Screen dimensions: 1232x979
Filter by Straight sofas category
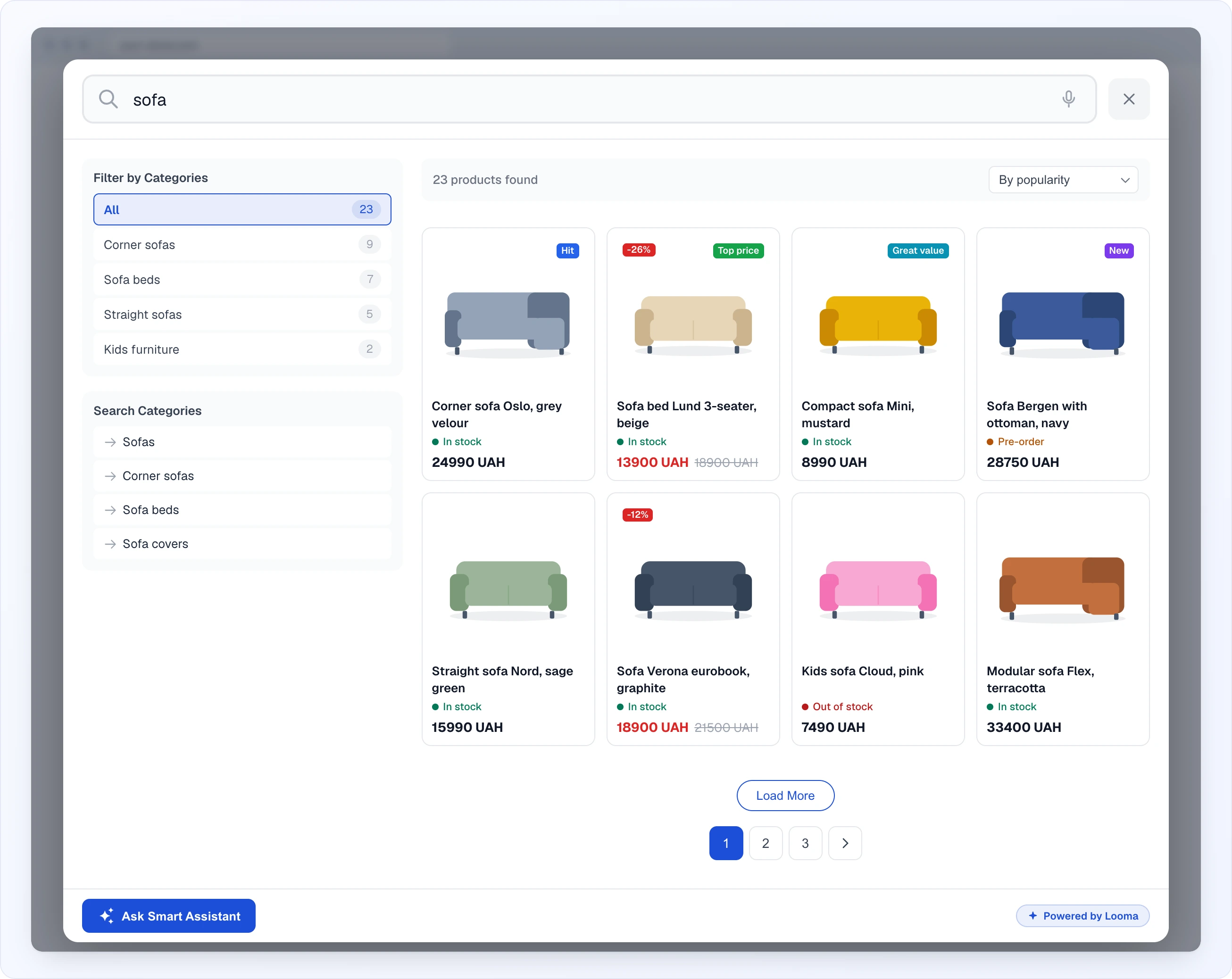(242, 314)
